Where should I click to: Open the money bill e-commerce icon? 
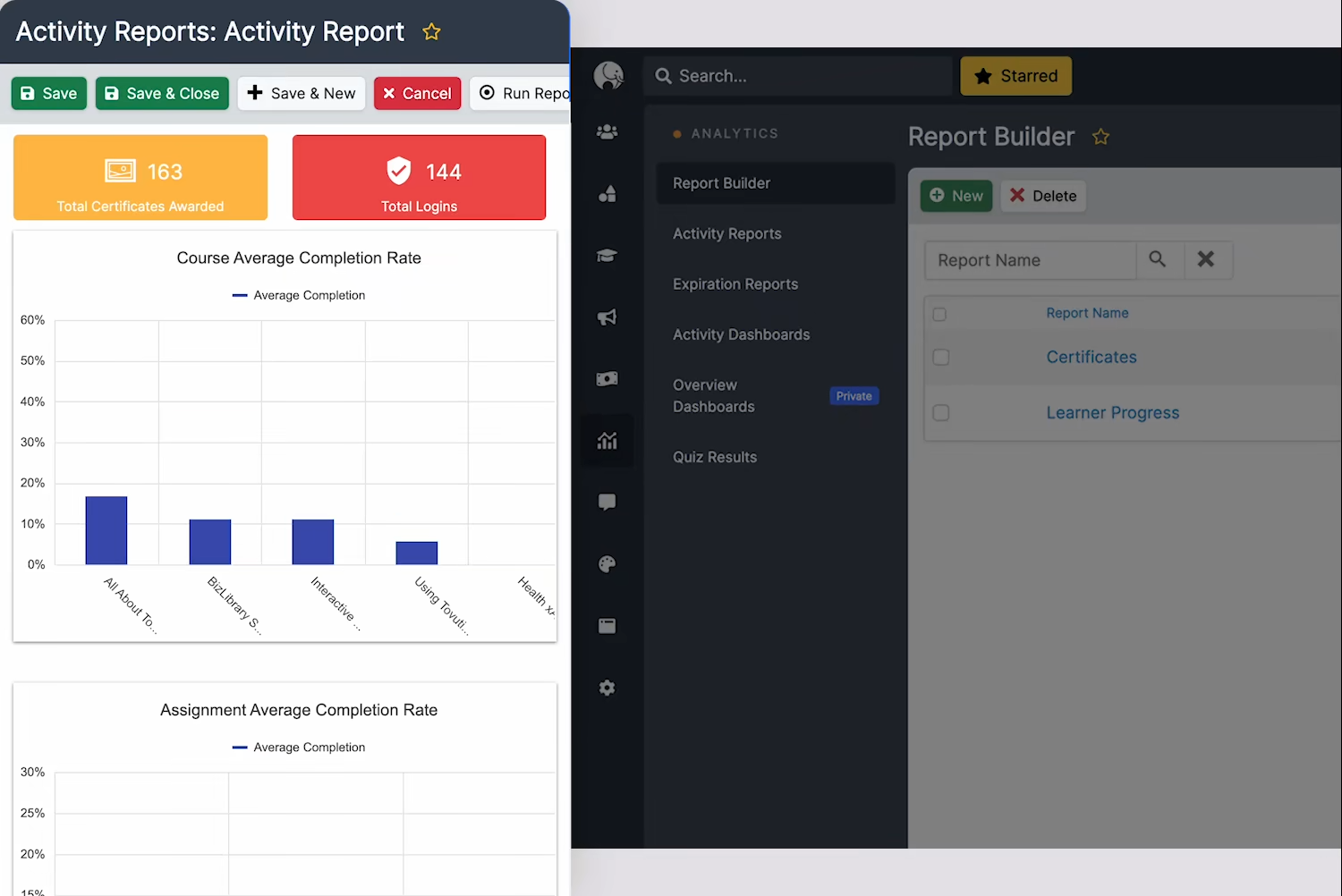coord(607,379)
